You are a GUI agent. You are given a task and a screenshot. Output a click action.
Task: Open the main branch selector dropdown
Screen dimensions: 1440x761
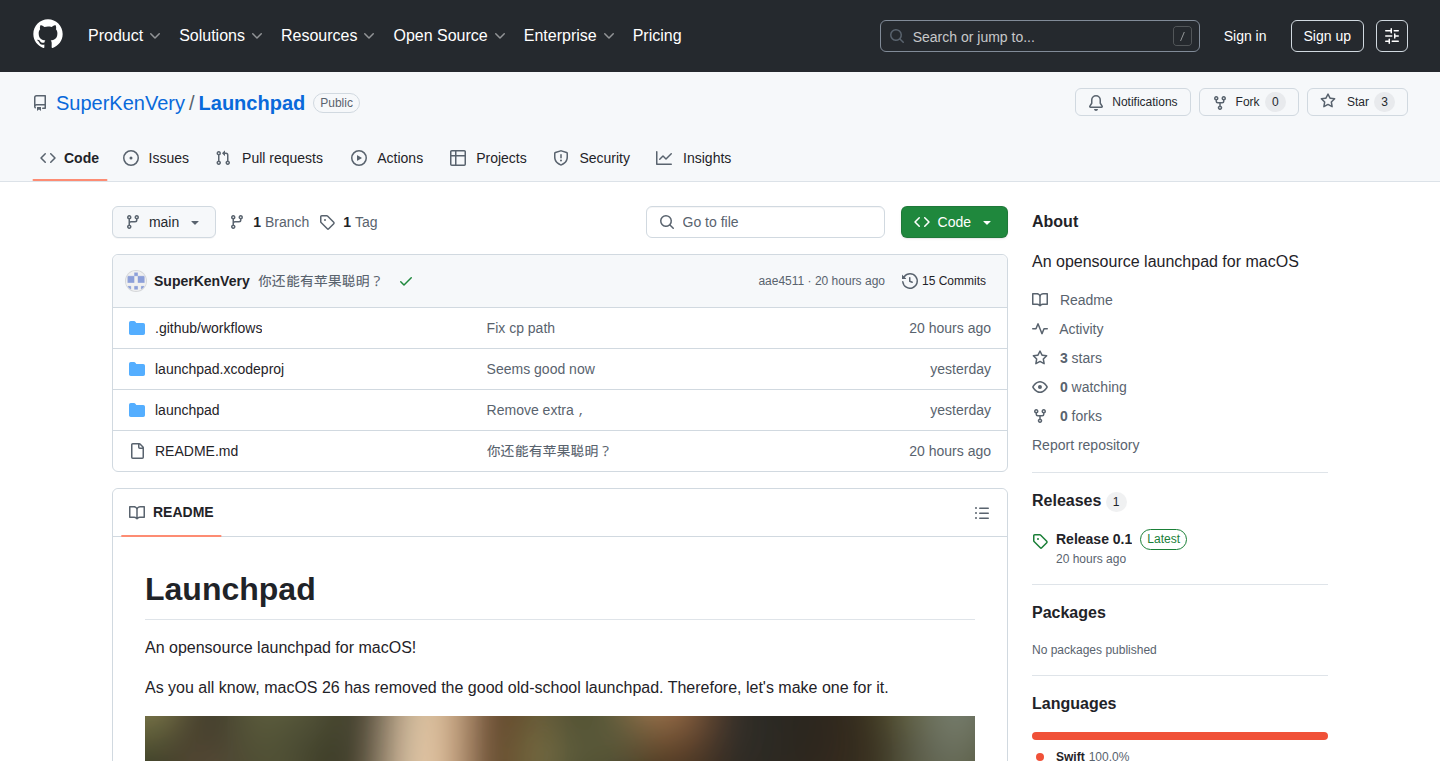coord(164,222)
